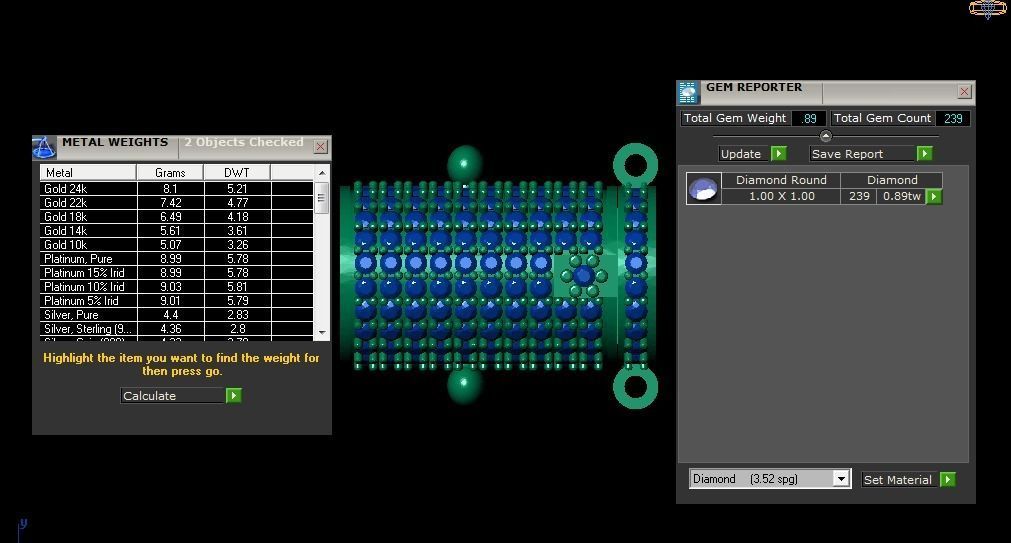Click the Metal column header
Image resolution: width=1011 pixels, height=543 pixels.
point(88,172)
